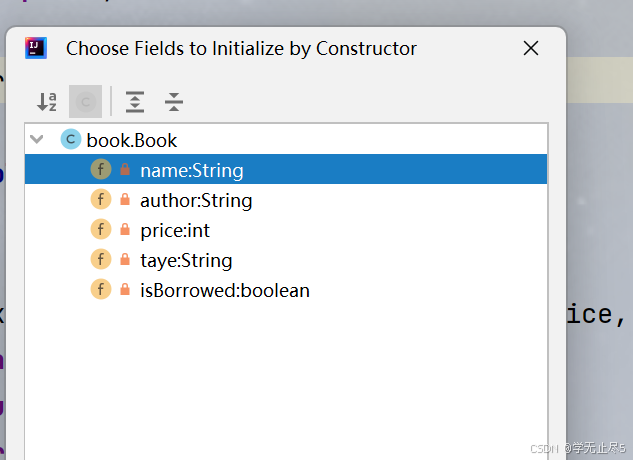Toggle the show classes toolbar button
Viewport: 633px width, 460px height.
click(x=86, y=101)
